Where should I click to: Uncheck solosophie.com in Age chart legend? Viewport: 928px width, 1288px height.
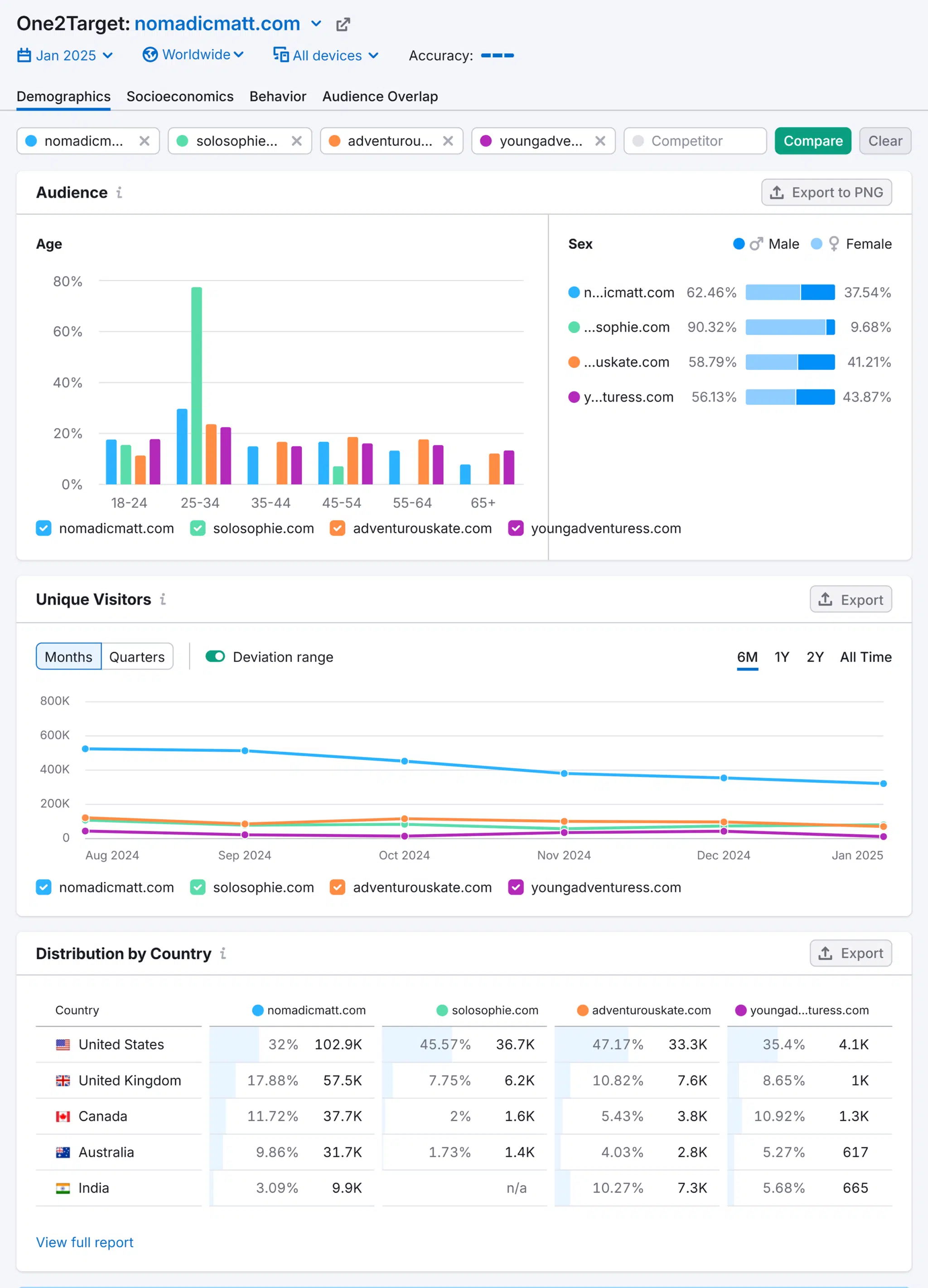[198, 528]
